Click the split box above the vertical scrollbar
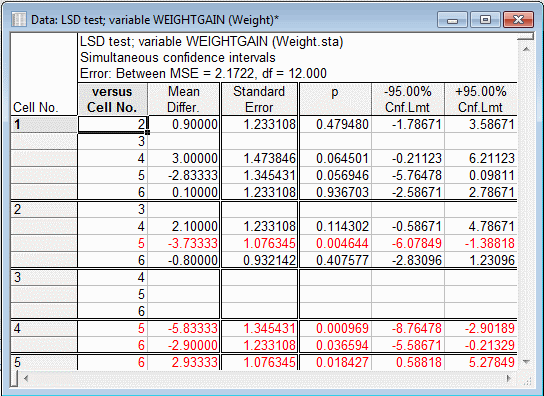This screenshot has width=544, height=396. click(x=525, y=36)
